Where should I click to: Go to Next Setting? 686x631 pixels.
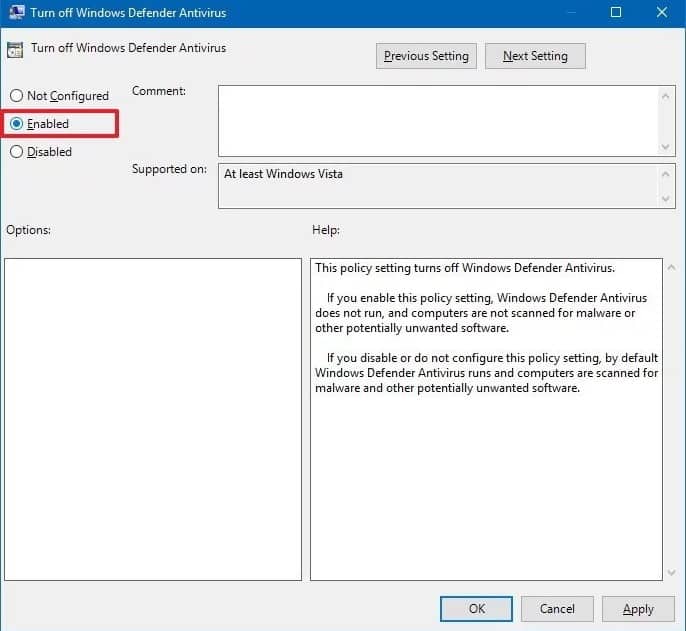click(535, 56)
